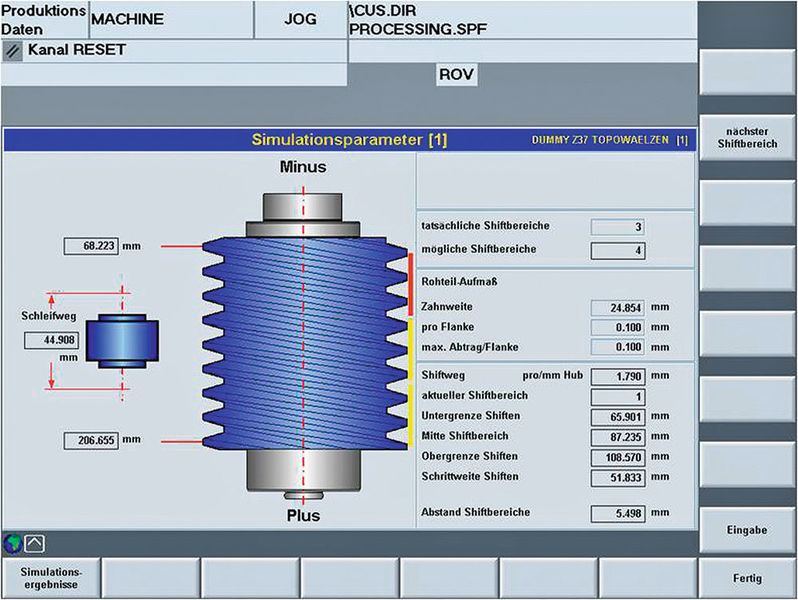Click the Minus label above the worm

point(303,167)
